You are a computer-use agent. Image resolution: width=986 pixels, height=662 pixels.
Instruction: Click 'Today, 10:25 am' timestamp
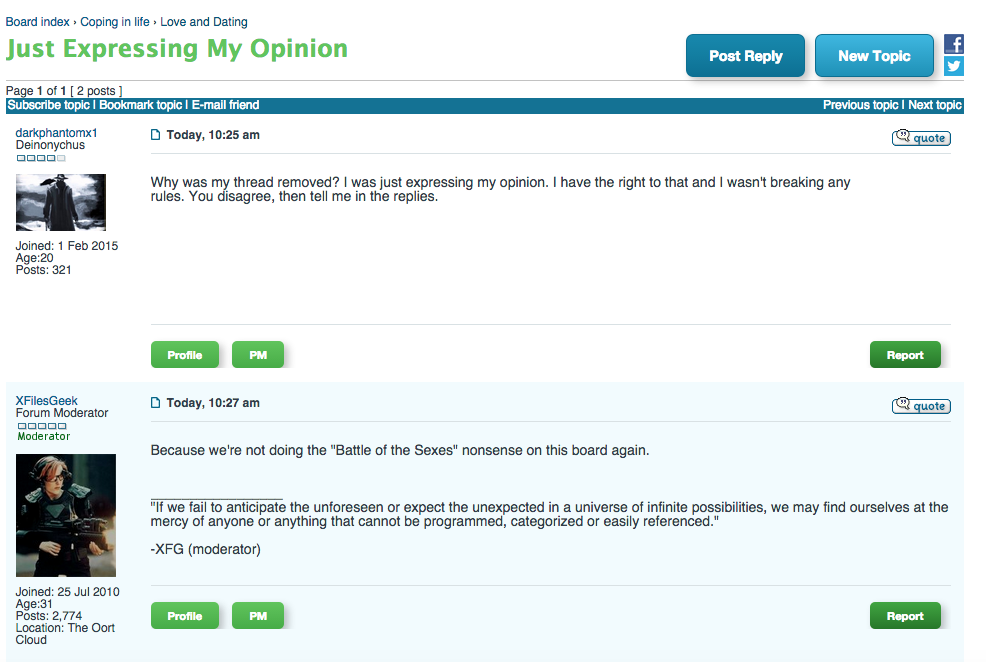click(x=213, y=135)
